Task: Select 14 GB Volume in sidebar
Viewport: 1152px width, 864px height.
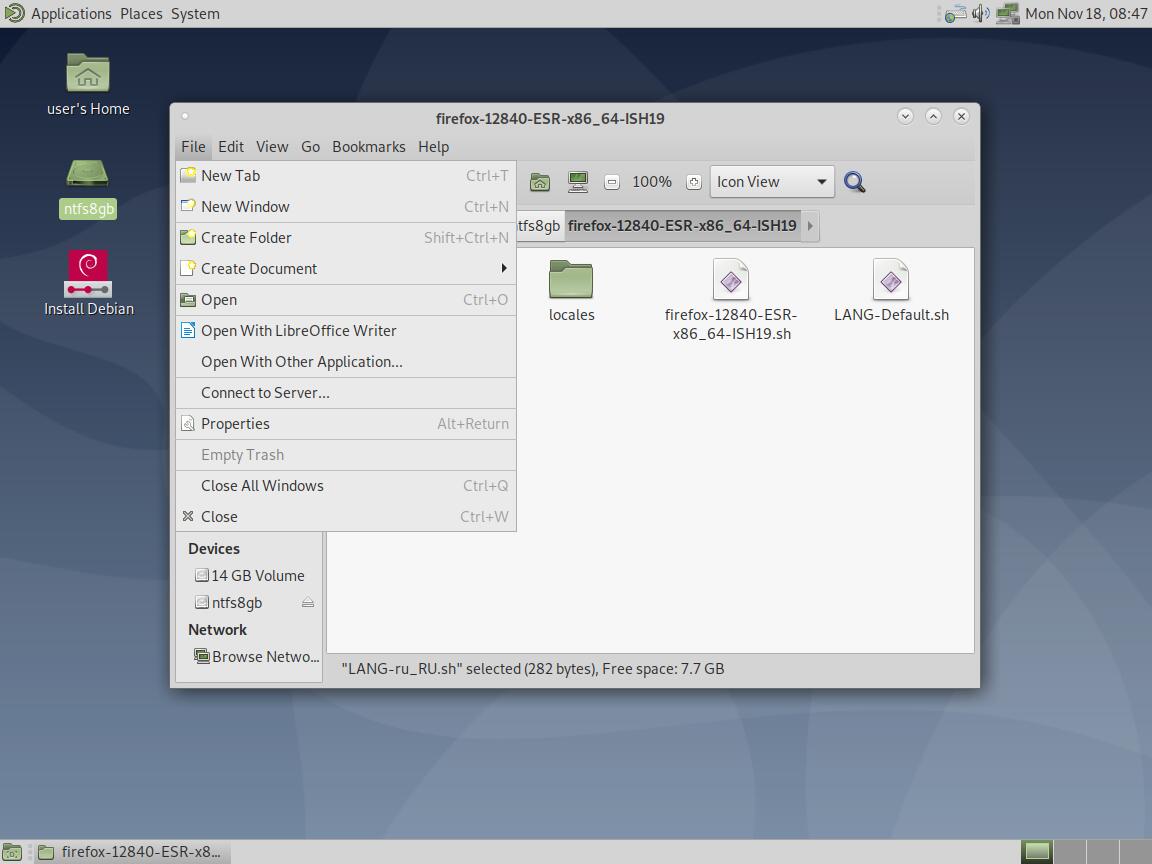Action: (250, 575)
